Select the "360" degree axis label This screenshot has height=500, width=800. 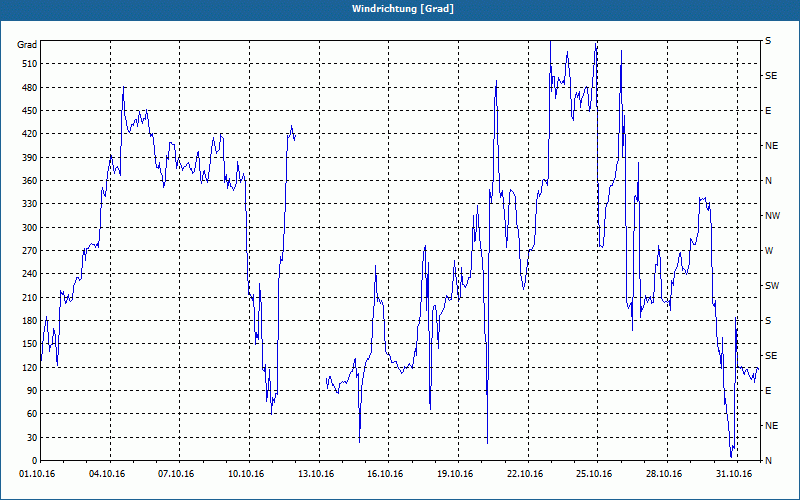30,181
